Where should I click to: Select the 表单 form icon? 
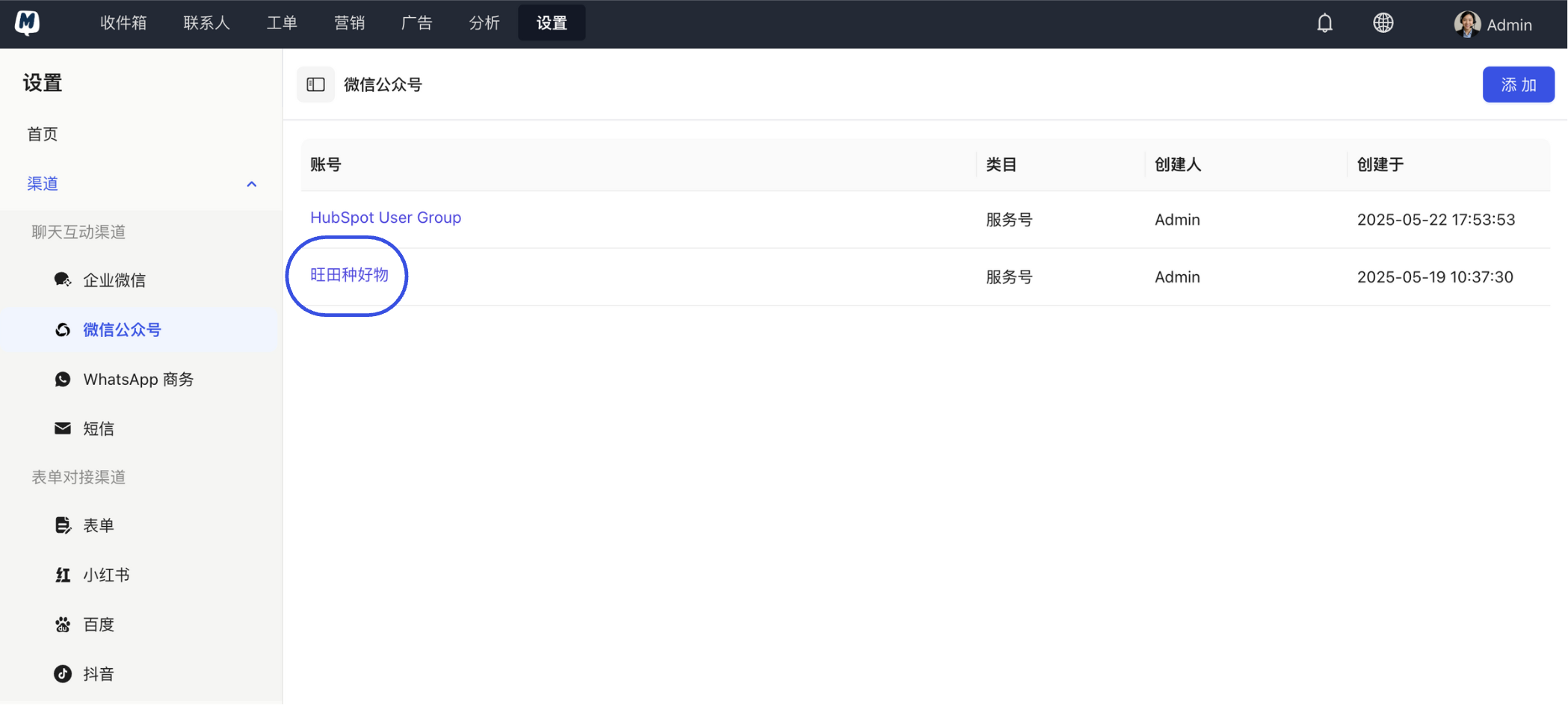coord(63,525)
